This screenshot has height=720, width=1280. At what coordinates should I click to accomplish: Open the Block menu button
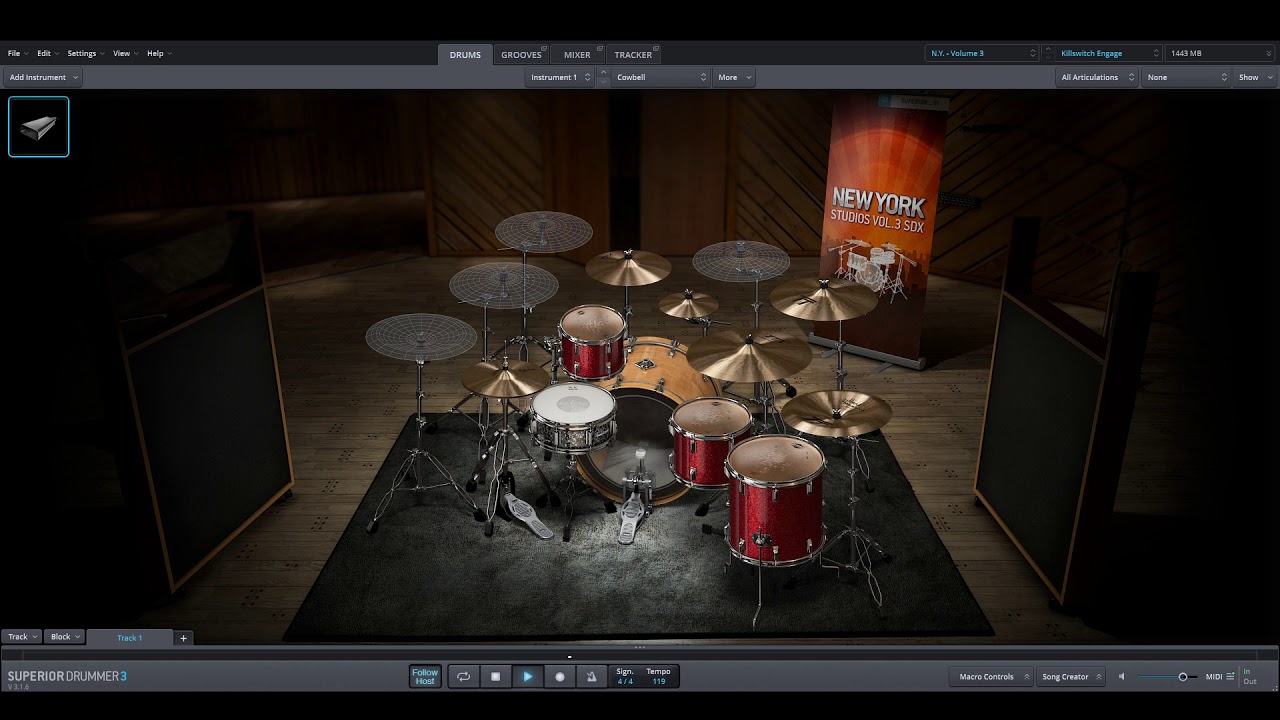pyautogui.click(x=65, y=637)
